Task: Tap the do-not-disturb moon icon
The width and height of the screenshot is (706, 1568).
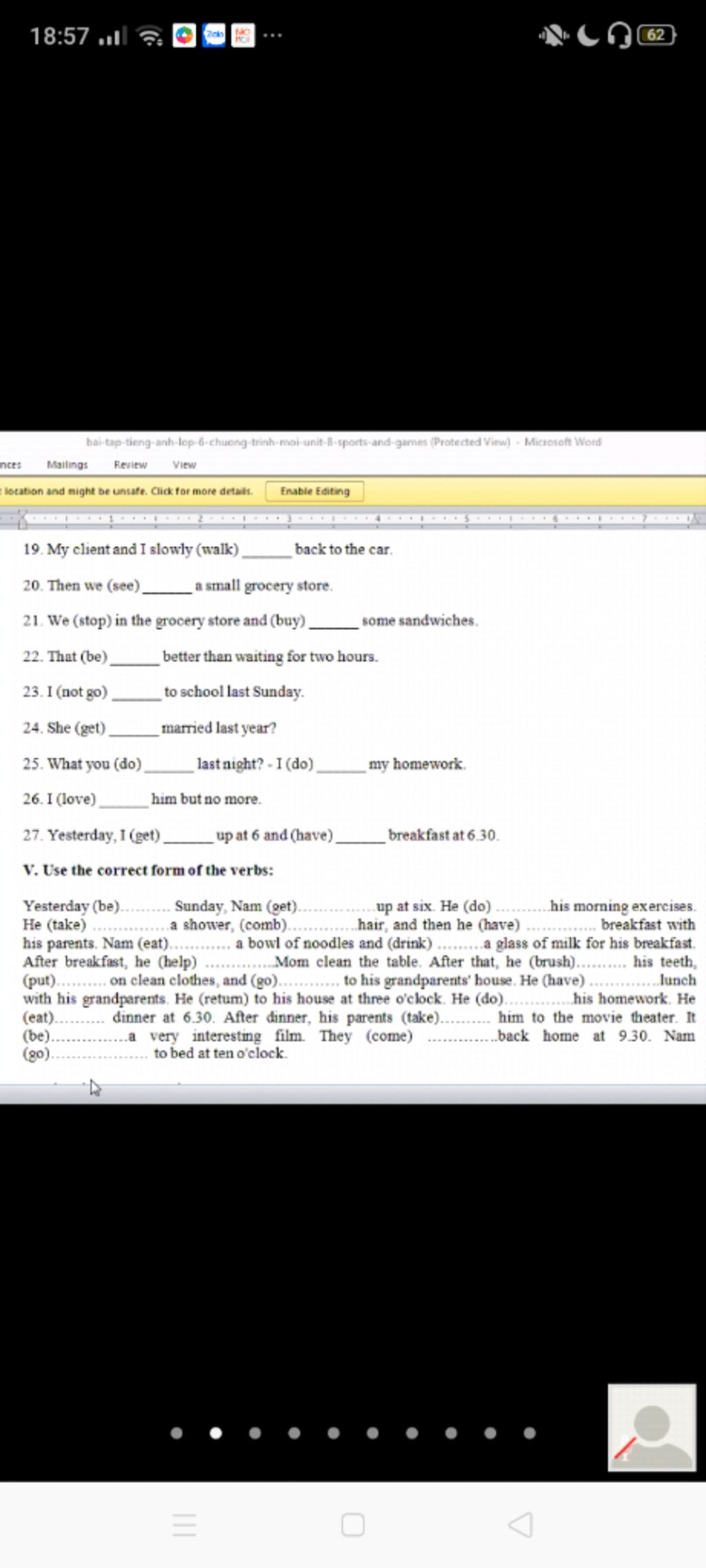Action: pyautogui.click(x=588, y=35)
